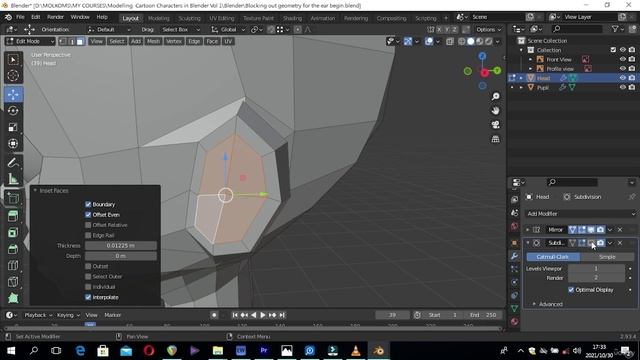Toggle the Boundary checkbox
Image resolution: width=640 pixels, height=360 pixels.
click(x=88, y=204)
